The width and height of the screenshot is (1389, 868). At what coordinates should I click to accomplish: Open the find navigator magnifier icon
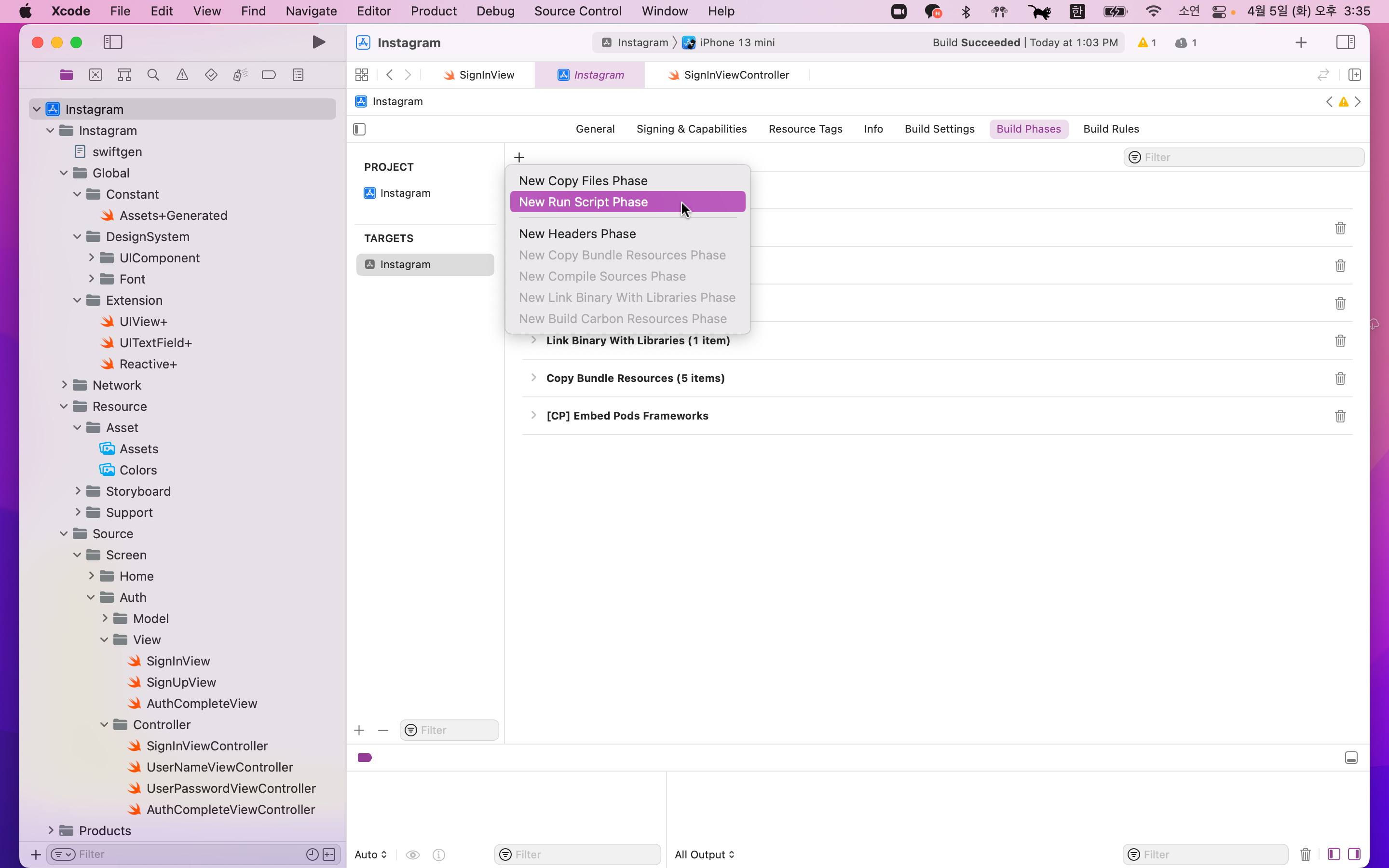click(153, 75)
